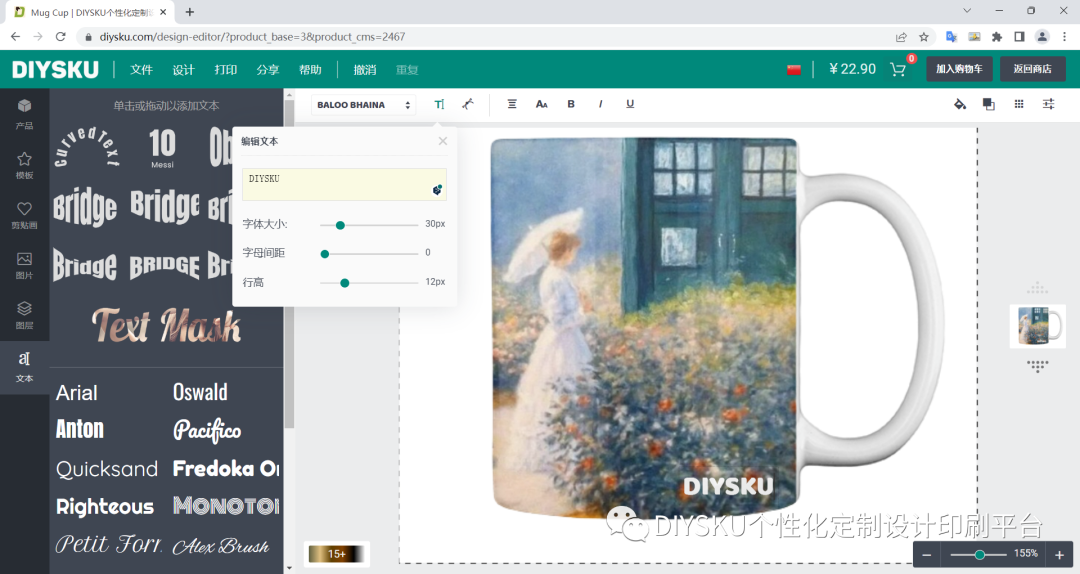Image resolution: width=1080 pixels, height=574 pixels.
Task: Open the 模板 (Templates) sidebar panel
Action: pyautogui.click(x=24, y=165)
